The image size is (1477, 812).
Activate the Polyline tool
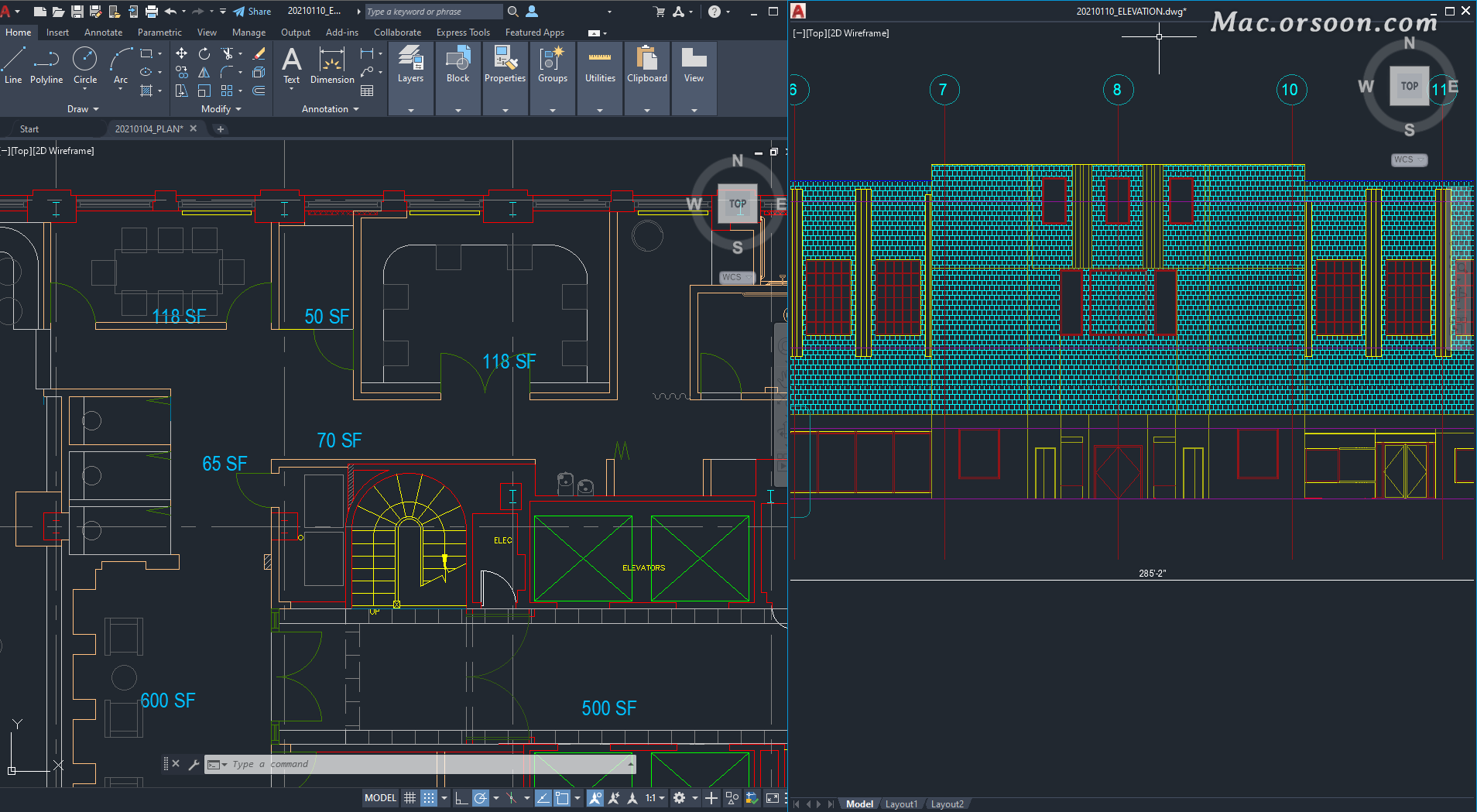46,65
